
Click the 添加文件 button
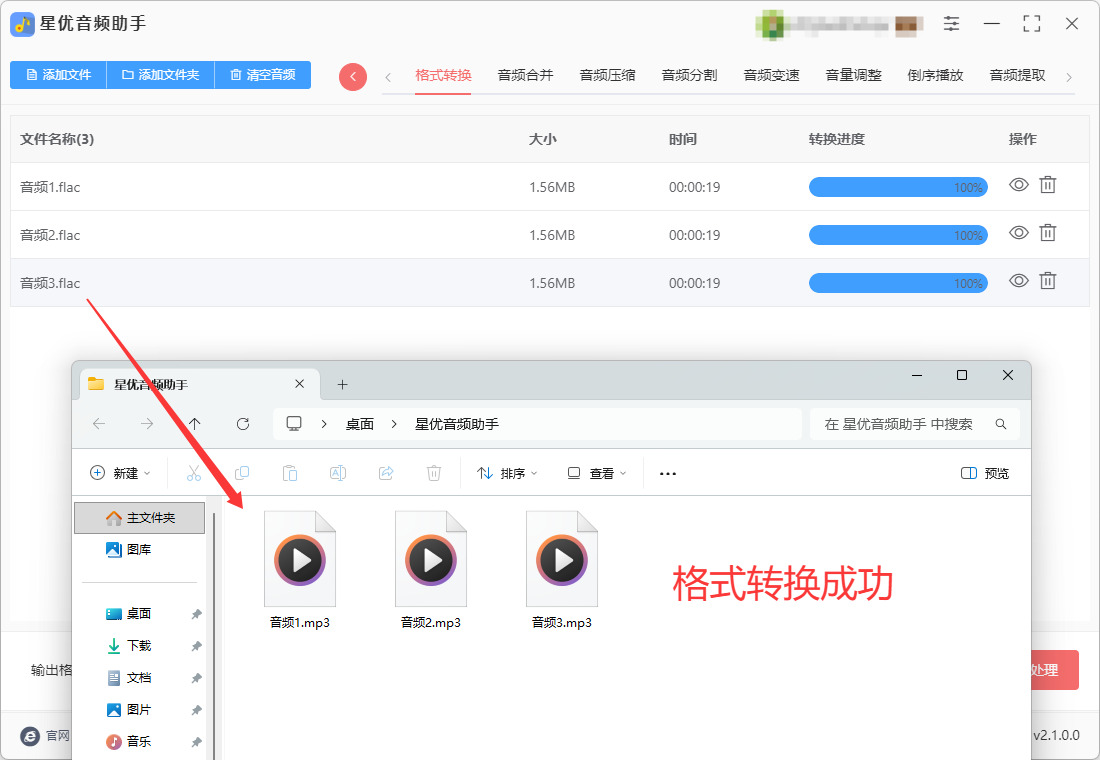pyautogui.click(x=58, y=75)
